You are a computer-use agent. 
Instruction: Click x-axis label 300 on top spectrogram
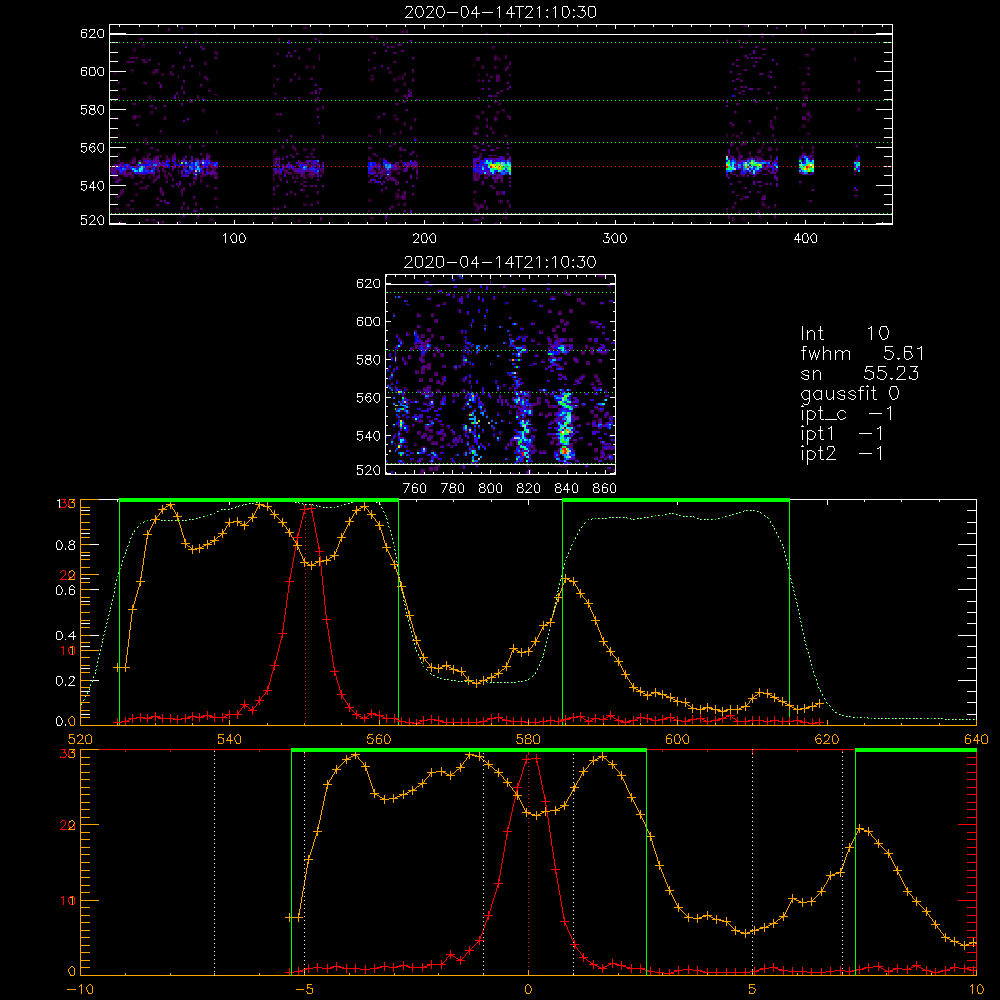[x=614, y=239]
